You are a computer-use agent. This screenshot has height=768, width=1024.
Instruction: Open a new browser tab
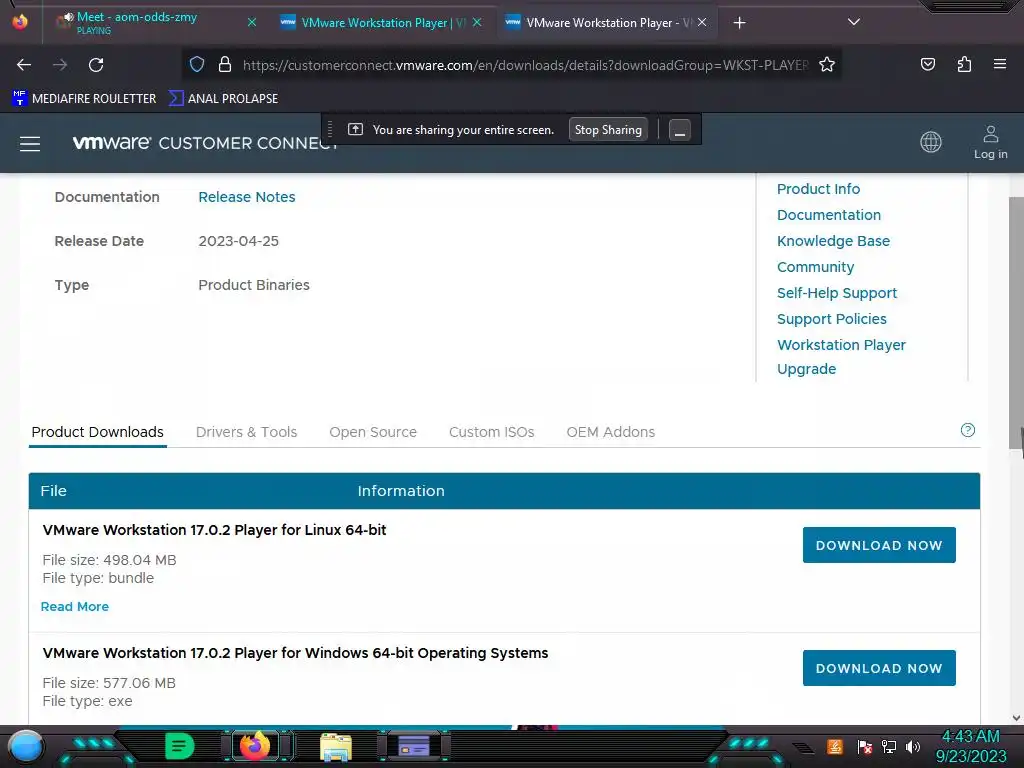coord(739,23)
